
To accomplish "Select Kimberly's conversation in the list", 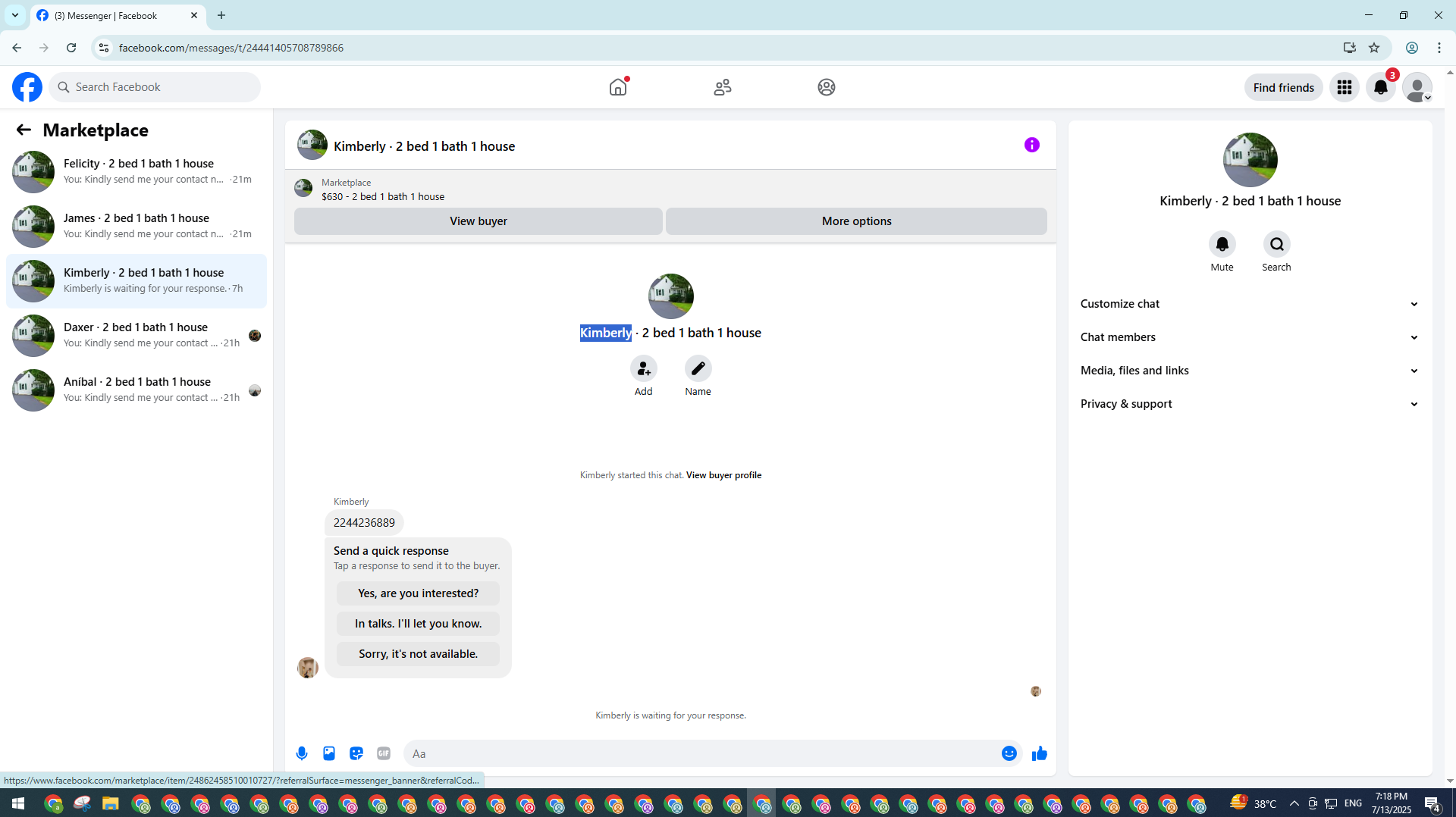I will coord(136,281).
